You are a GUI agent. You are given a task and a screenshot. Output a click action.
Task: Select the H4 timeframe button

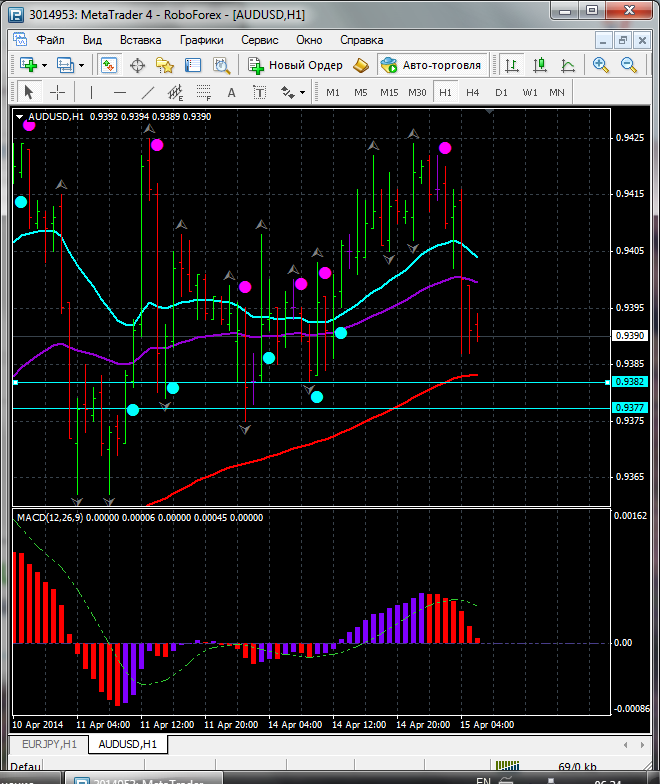(473, 92)
